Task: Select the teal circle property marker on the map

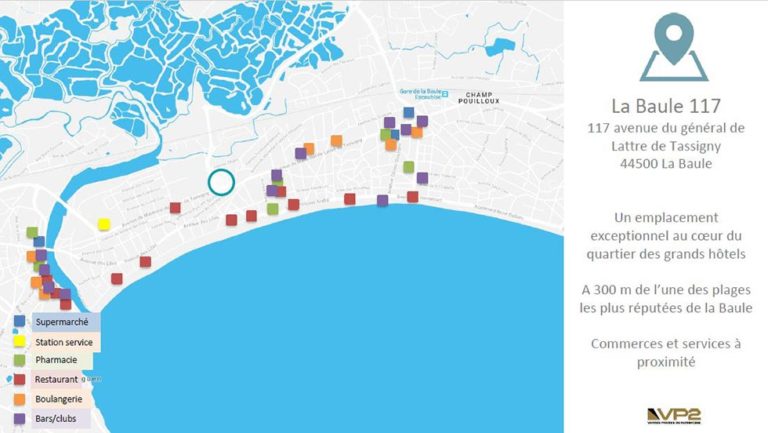Action: (221, 182)
